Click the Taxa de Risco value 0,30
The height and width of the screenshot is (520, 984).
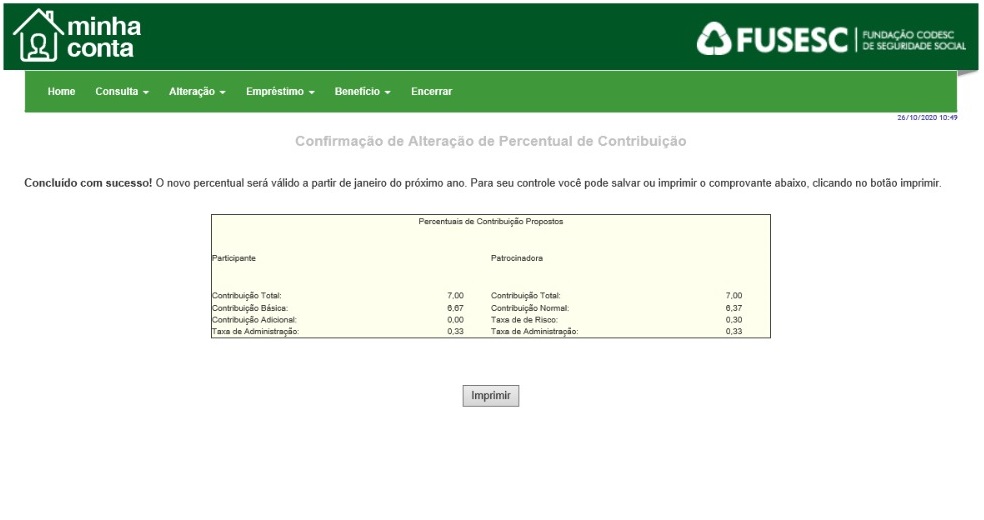pyautogui.click(x=734, y=320)
